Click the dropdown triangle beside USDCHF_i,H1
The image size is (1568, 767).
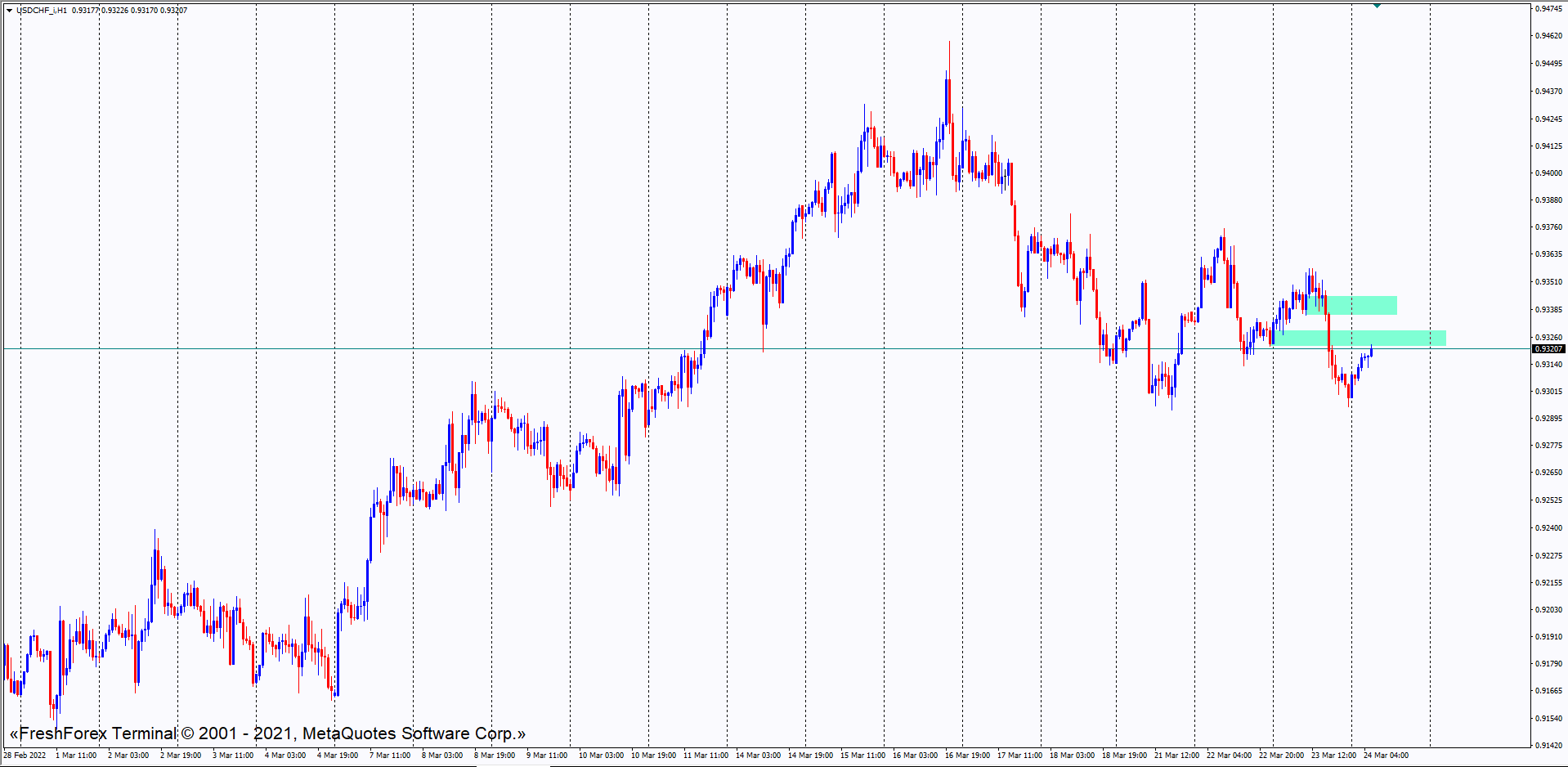click(9, 11)
